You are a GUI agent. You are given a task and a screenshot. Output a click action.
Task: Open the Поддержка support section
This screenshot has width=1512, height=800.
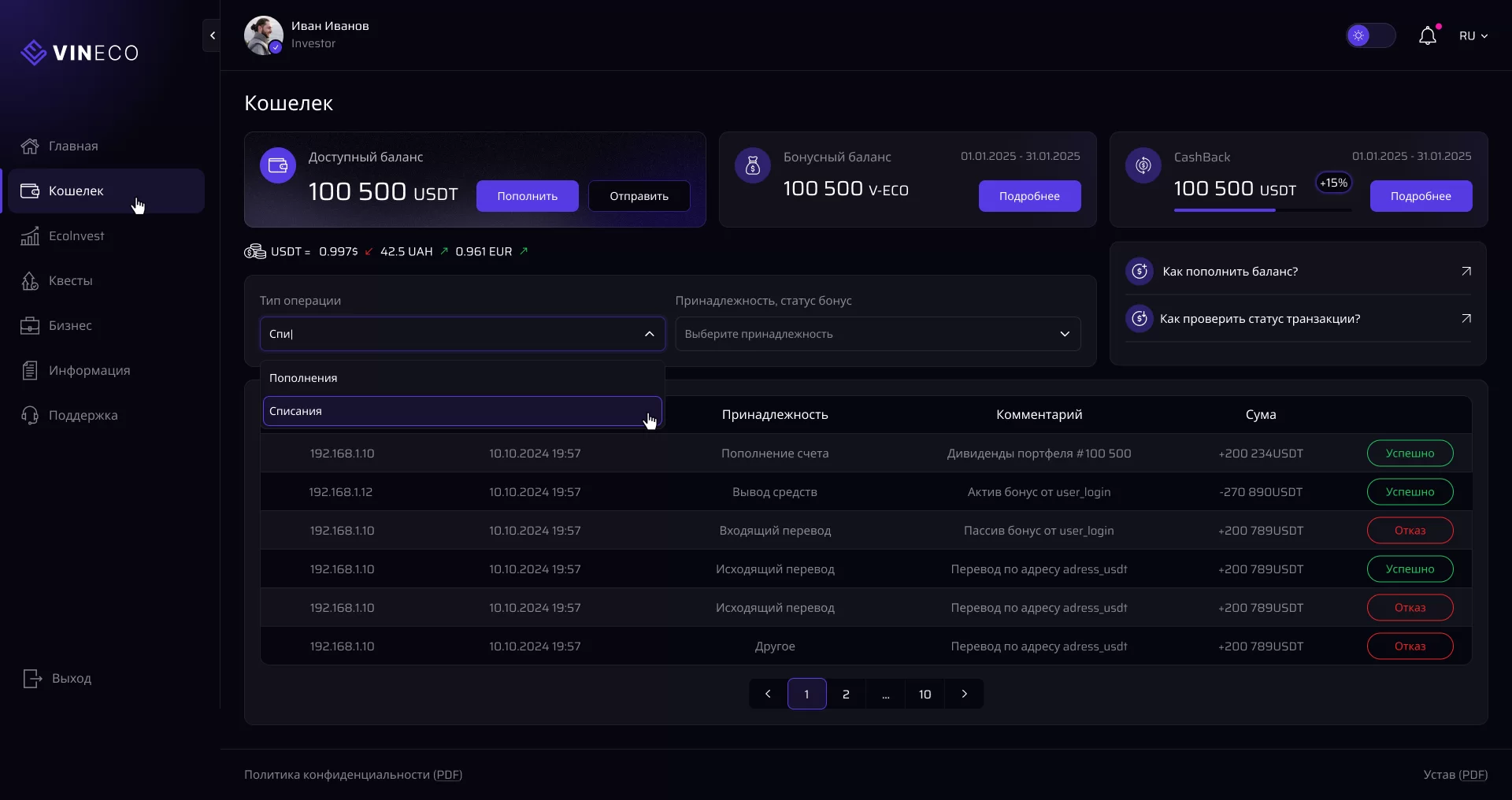pyautogui.click(x=83, y=416)
